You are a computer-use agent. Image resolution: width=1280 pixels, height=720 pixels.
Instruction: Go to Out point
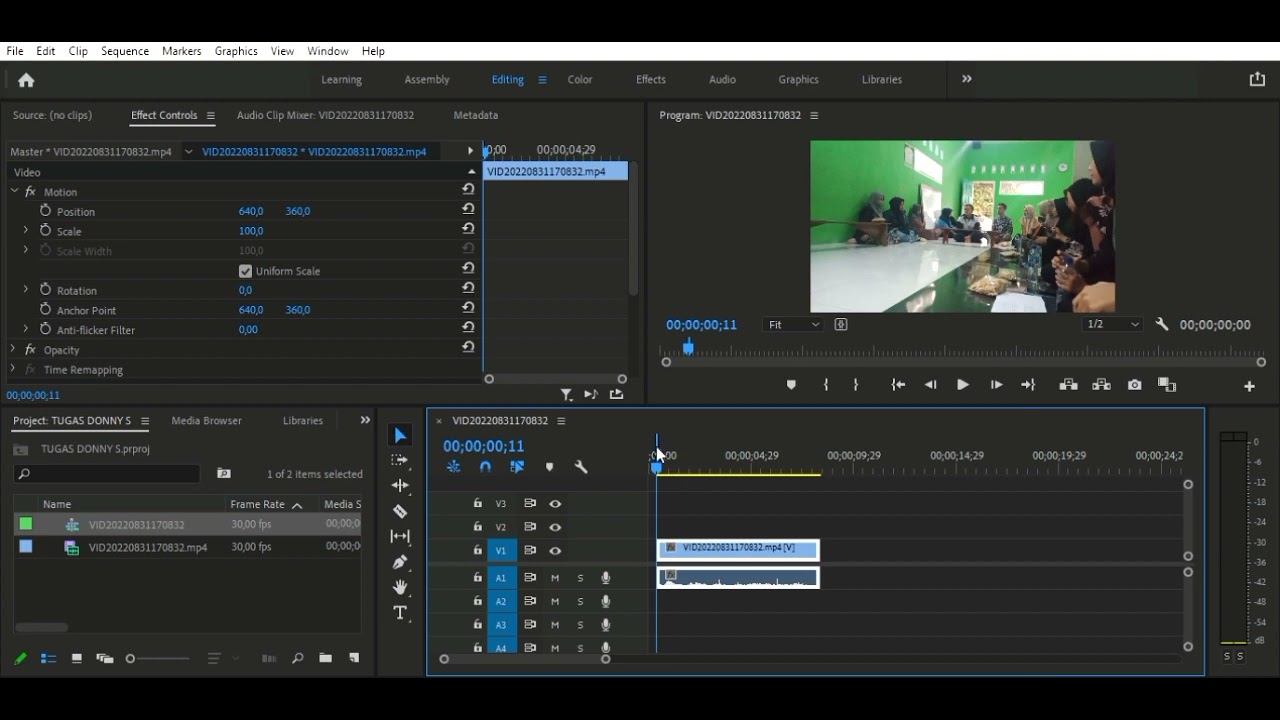coord(1028,385)
